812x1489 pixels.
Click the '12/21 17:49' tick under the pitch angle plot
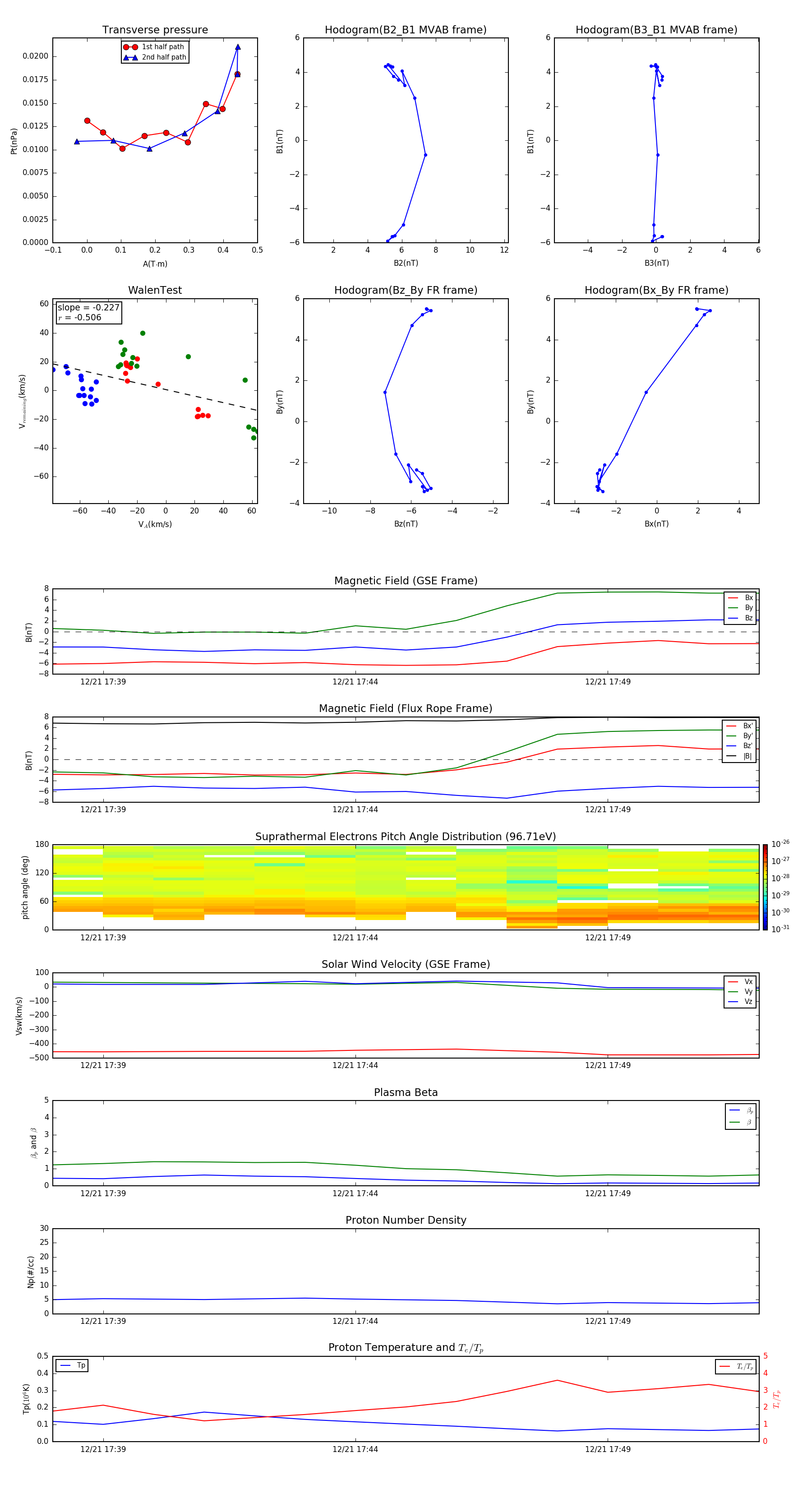point(607,938)
